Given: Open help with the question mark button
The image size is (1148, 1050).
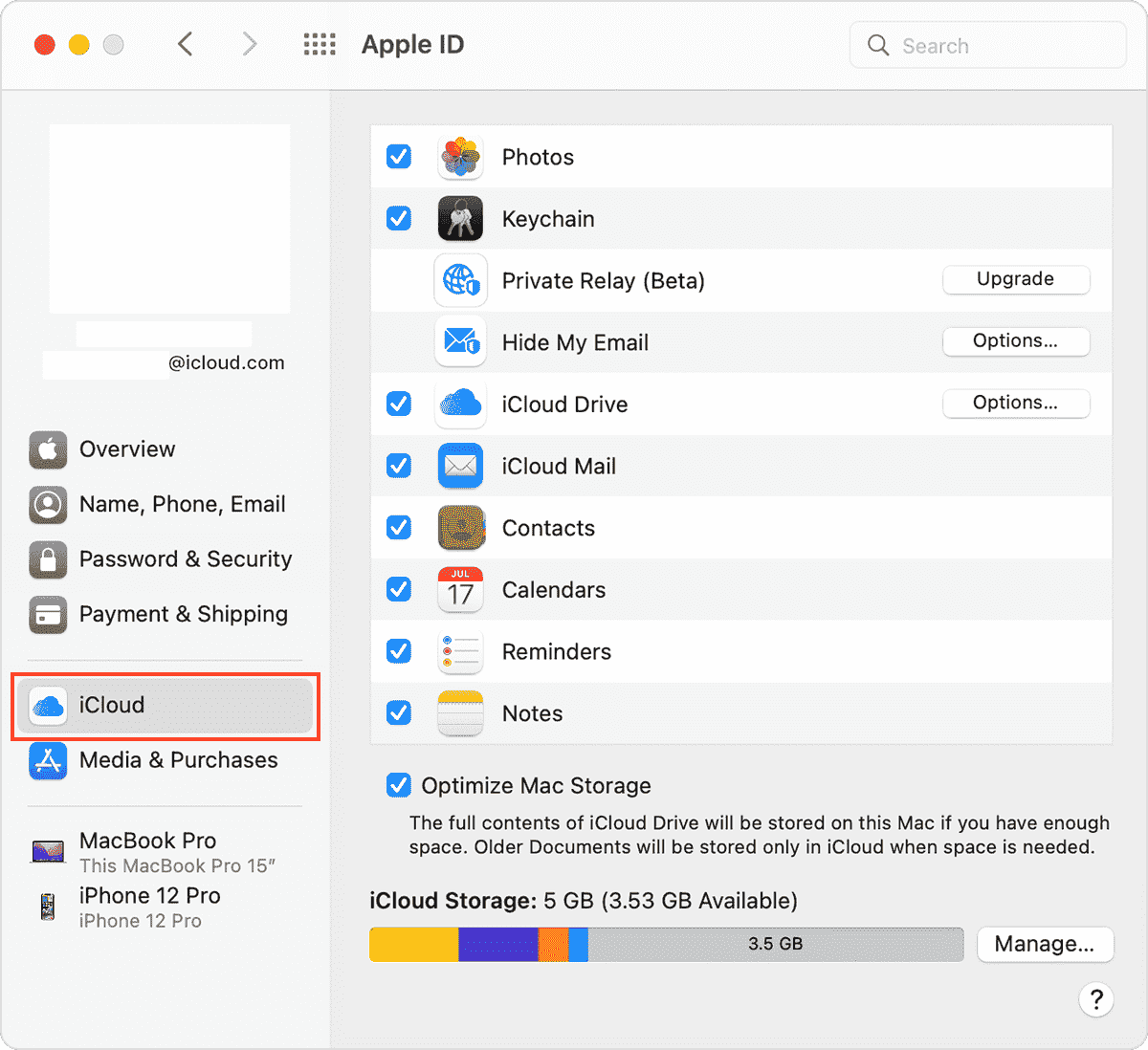Looking at the screenshot, I should click(1096, 1000).
